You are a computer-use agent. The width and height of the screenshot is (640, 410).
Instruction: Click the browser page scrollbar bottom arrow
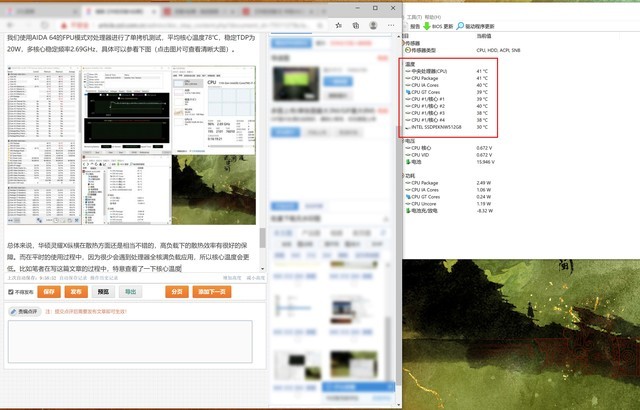coord(399,405)
